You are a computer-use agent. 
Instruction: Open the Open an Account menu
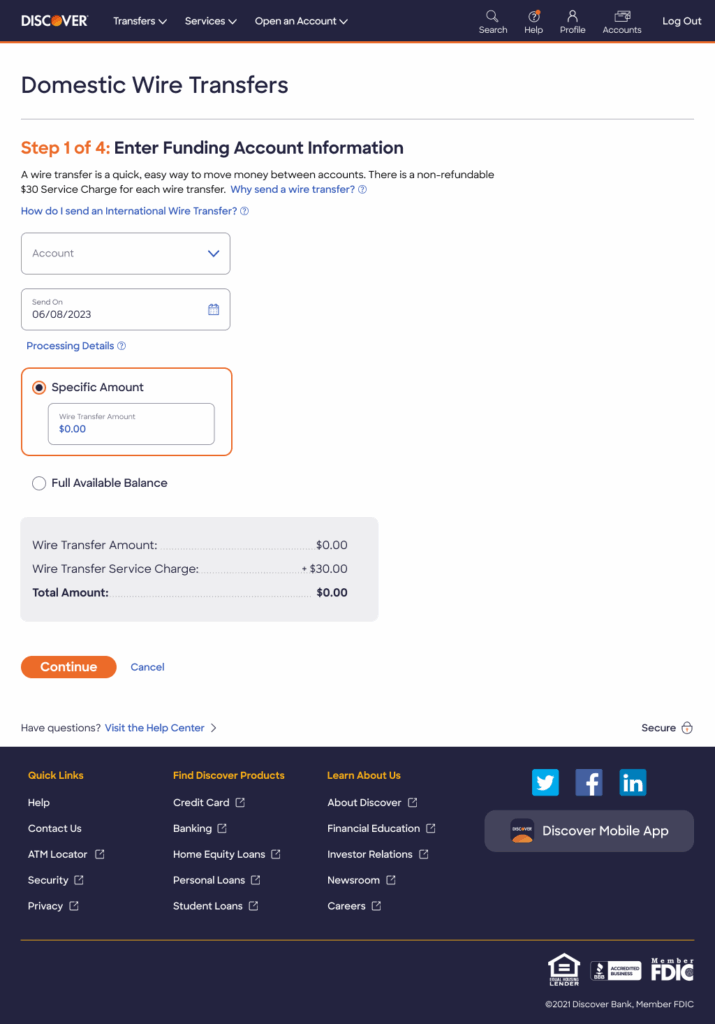click(301, 21)
